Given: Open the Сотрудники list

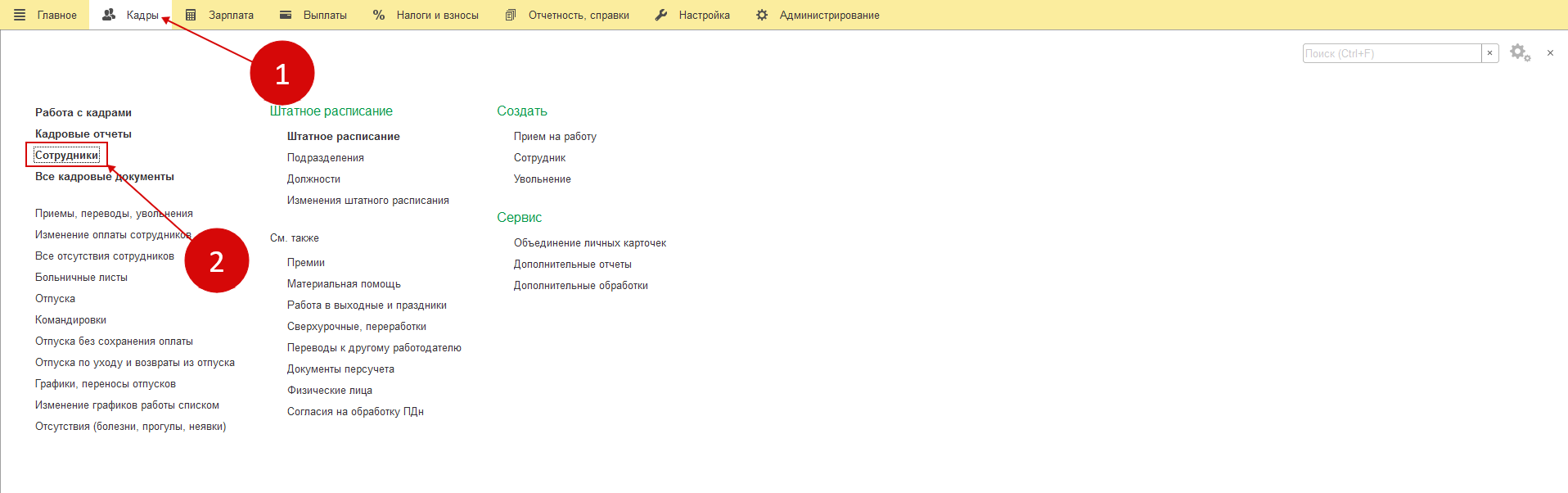Looking at the screenshot, I should click(x=66, y=155).
